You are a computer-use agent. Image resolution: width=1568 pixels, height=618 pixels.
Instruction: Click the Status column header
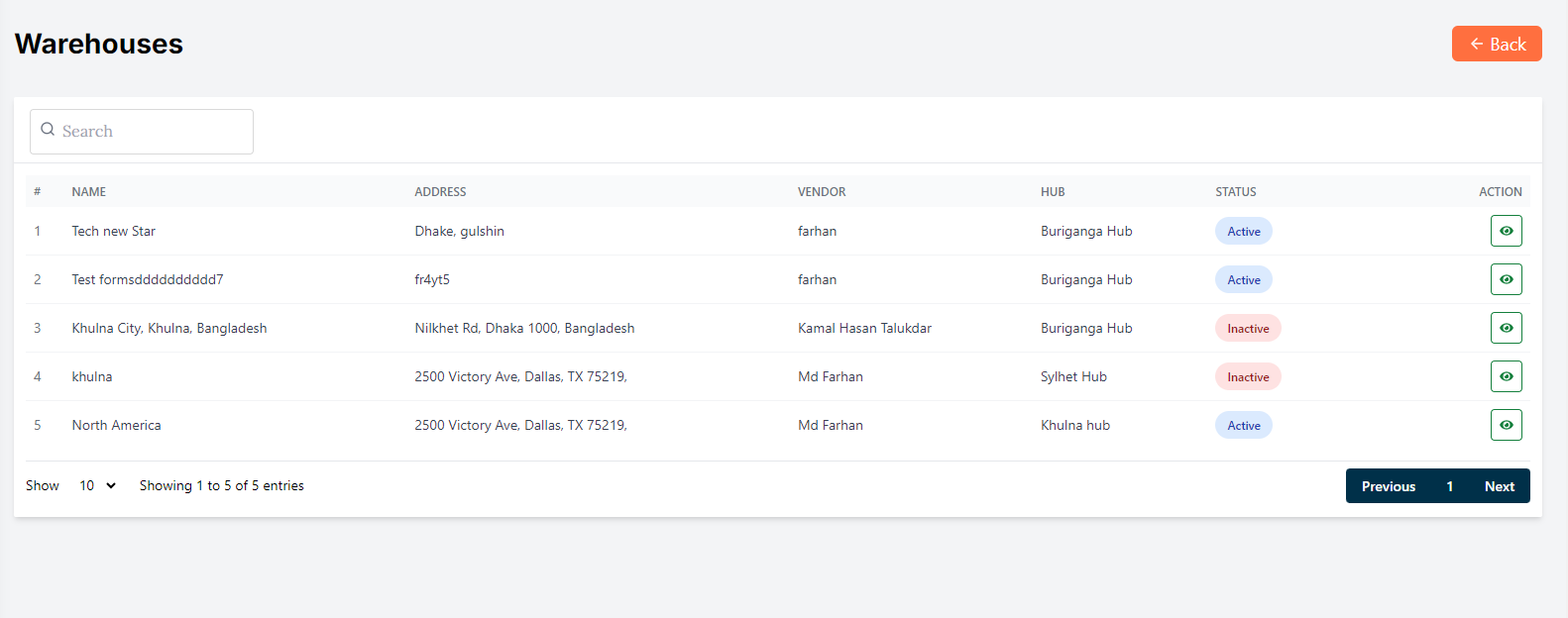[1235, 192]
